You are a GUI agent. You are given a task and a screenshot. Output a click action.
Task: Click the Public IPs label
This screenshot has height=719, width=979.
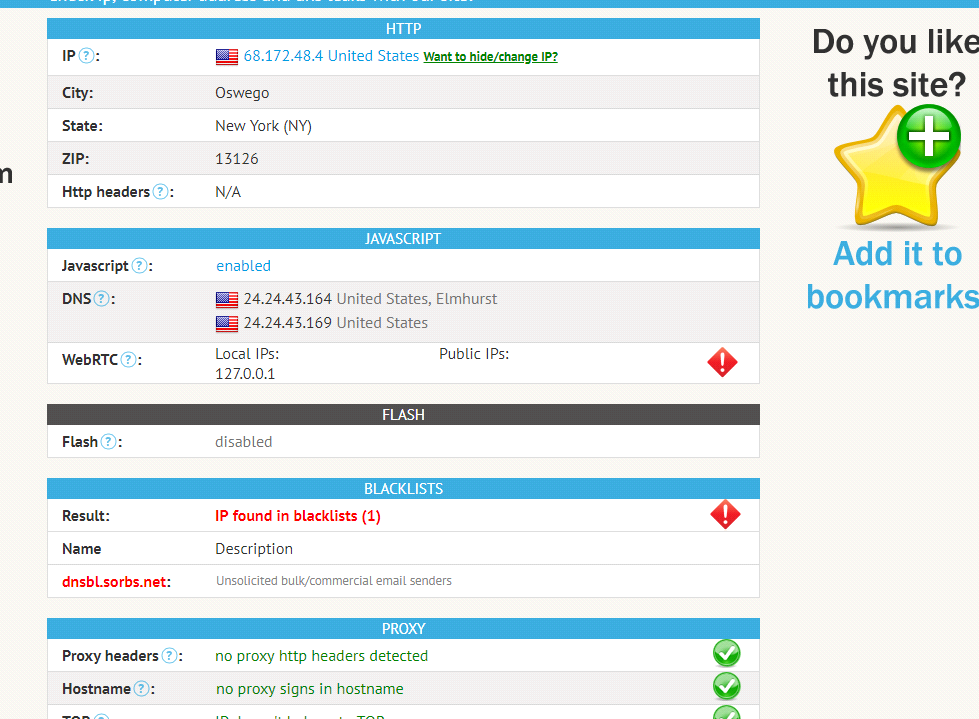[474, 354]
